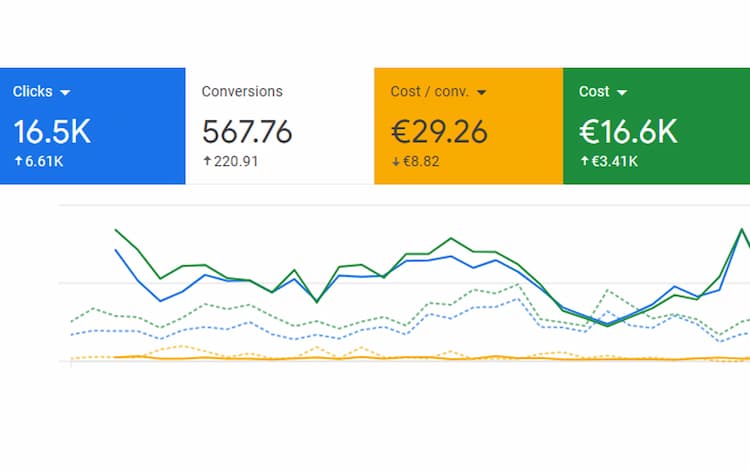This screenshot has width=750, height=471.
Task: Open the green Cost card dropdown arrow
Action: [622, 93]
